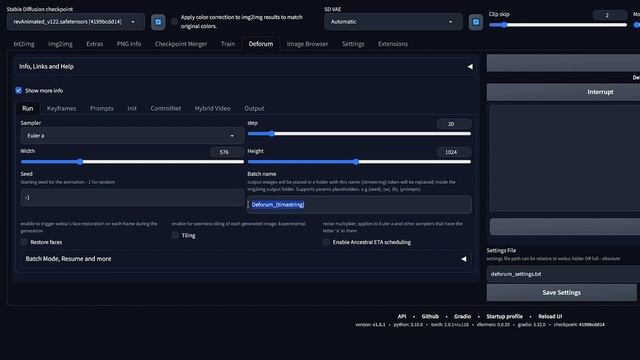The image size is (640, 360).
Task: Open the API link in footer
Action: 402,316
